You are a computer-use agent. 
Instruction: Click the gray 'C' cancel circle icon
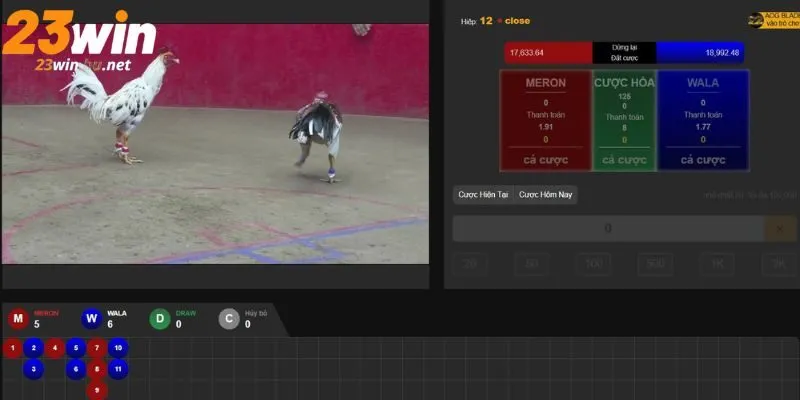coord(229,319)
